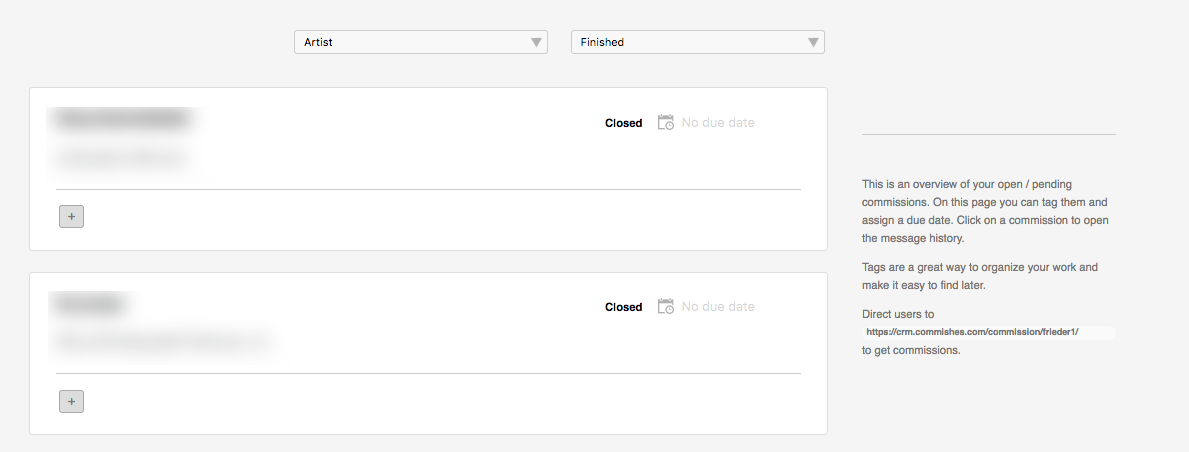Click the second commission's blurred subtitle
The width and height of the screenshot is (1189, 452).
pos(161,343)
